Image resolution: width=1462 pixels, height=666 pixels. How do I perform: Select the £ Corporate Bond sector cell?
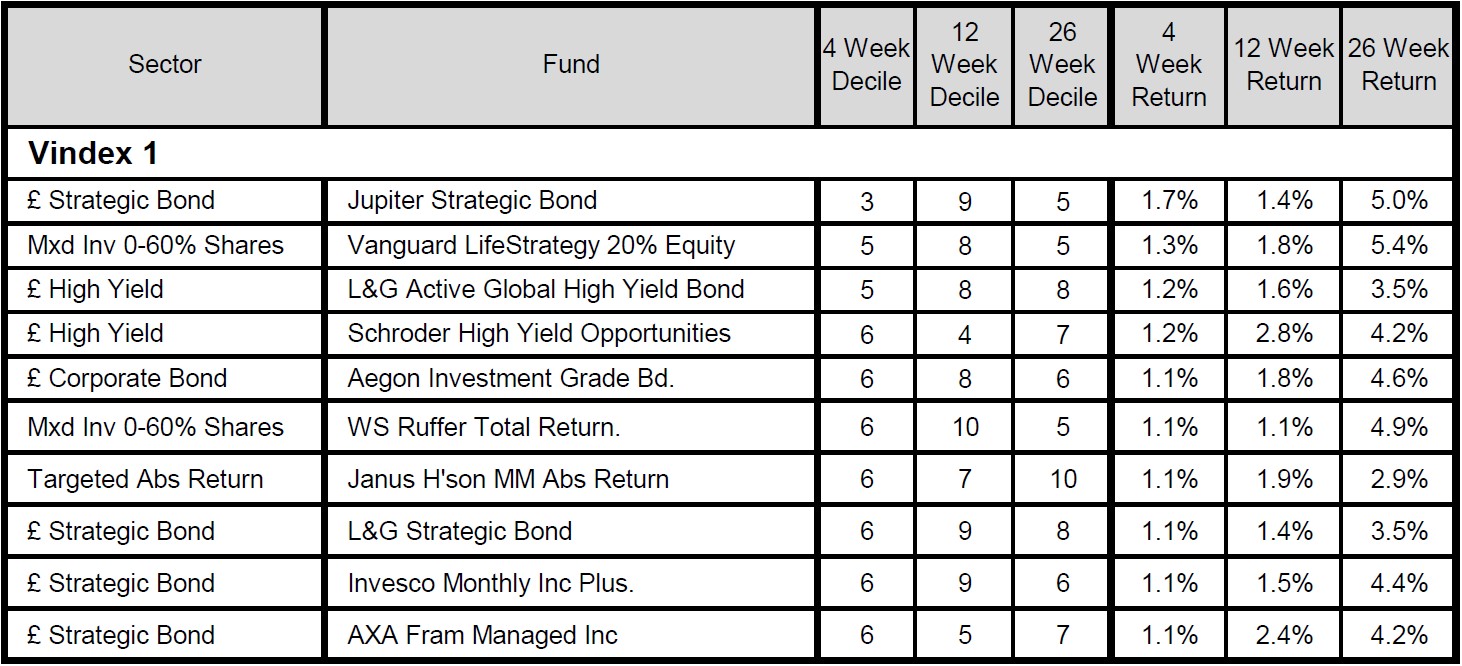point(127,379)
